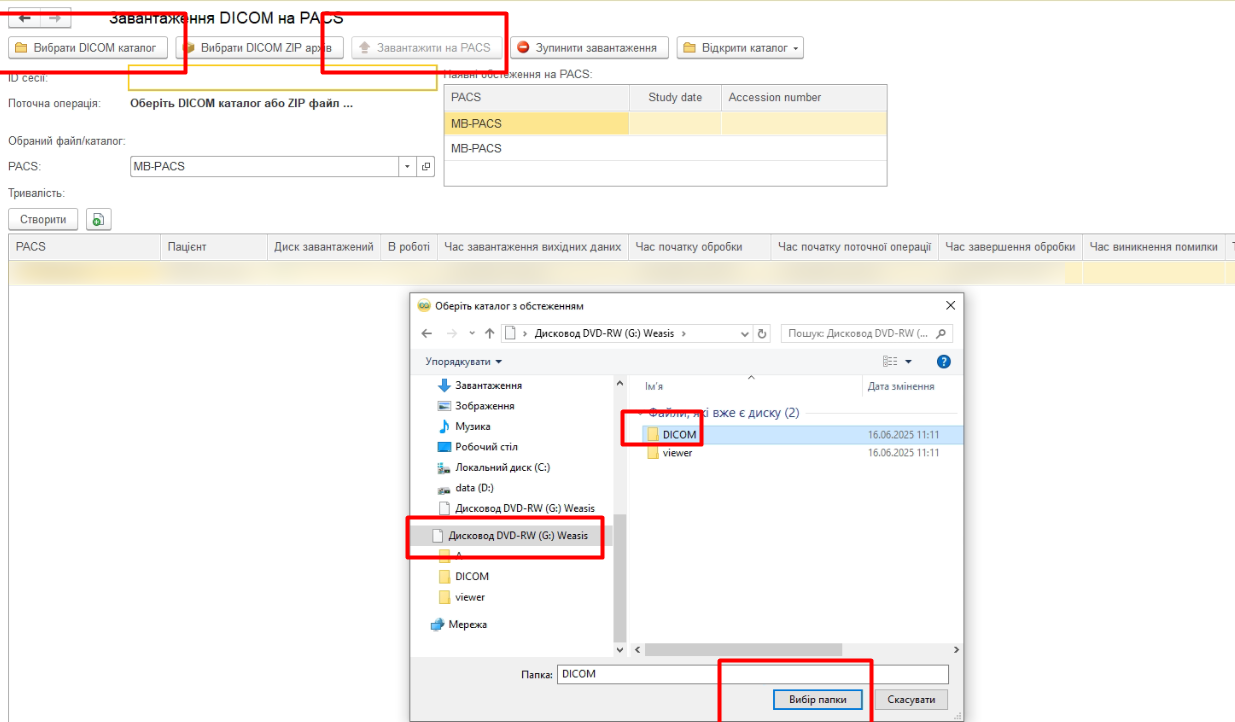Viewport: 1235px width, 722px height.
Task: Open the view mode dropdown in dialog
Action: click(909, 361)
